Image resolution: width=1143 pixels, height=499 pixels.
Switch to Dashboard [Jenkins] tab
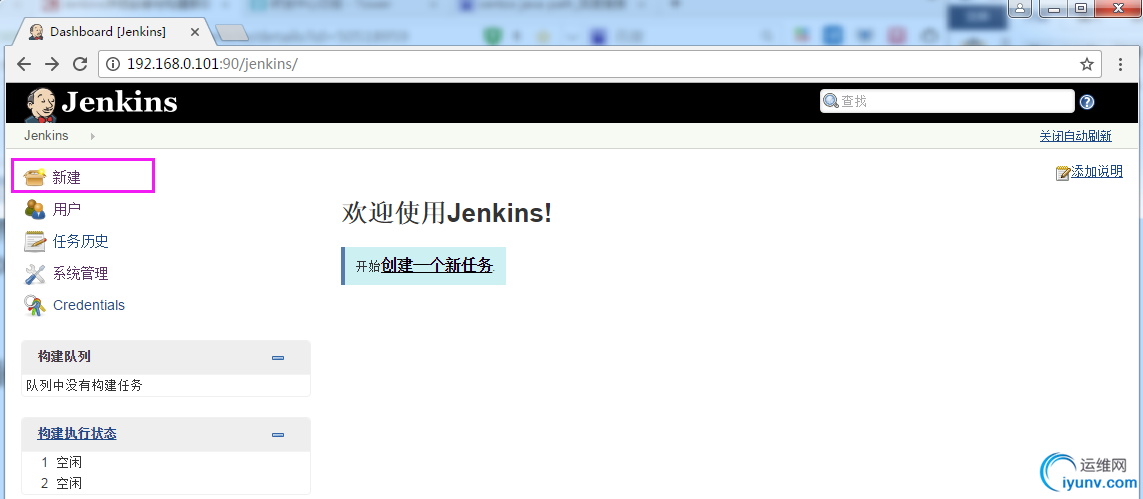click(x=108, y=32)
